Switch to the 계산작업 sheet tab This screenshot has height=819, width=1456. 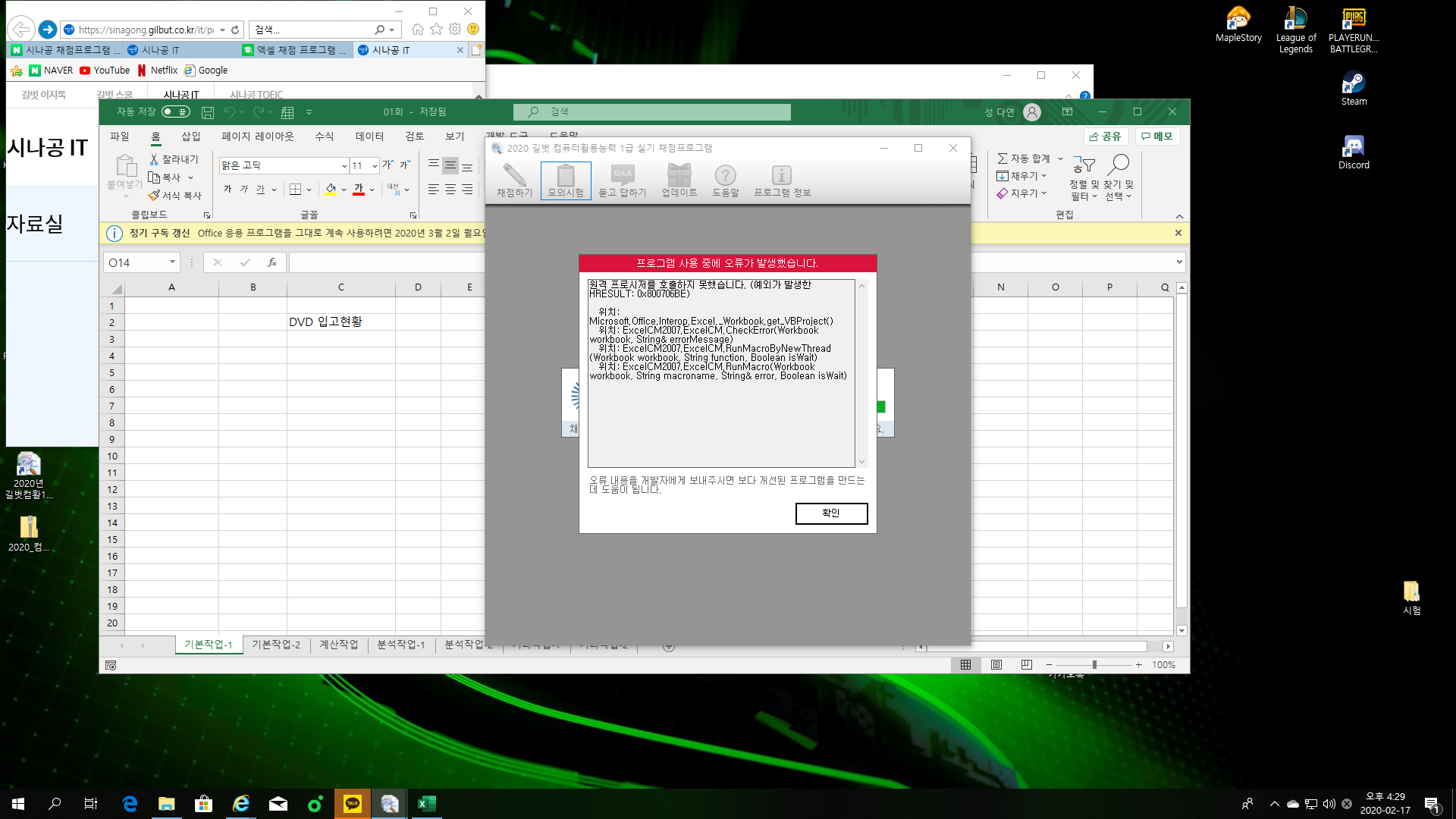point(338,645)
